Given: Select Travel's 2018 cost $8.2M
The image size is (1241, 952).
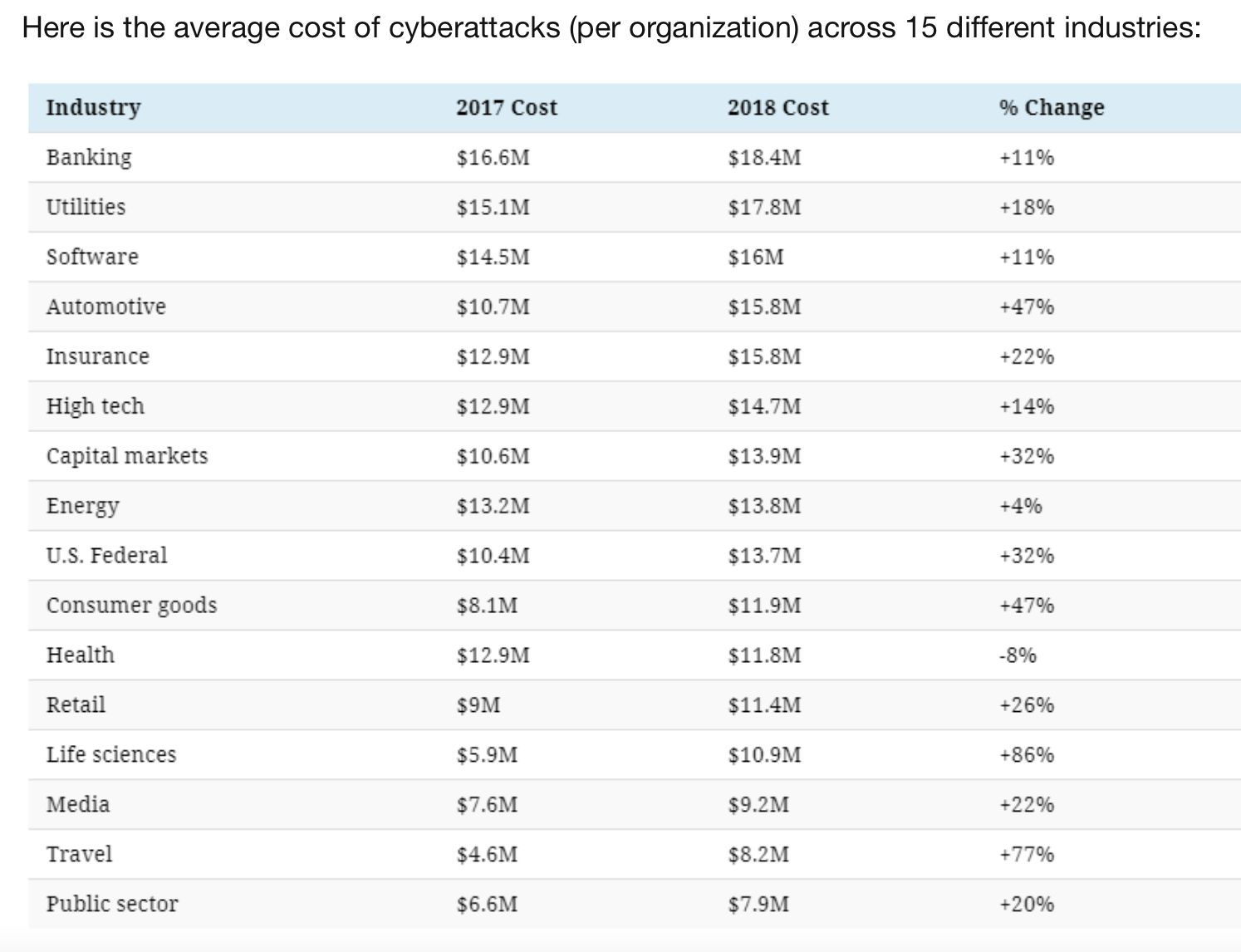Looking at the screenshot, I should (x=758, y=854).
